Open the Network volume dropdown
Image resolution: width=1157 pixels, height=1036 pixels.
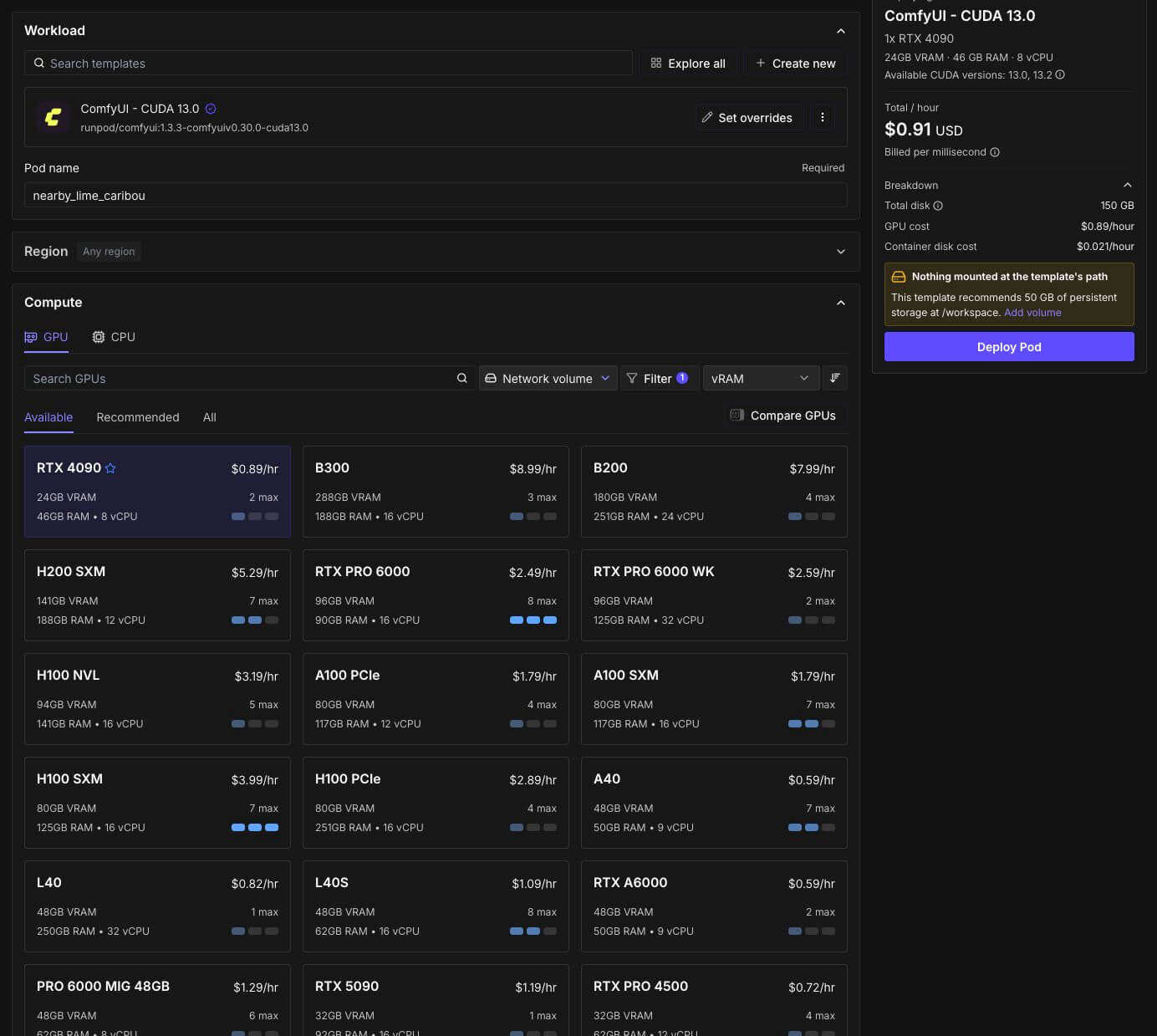coord(548,379)
